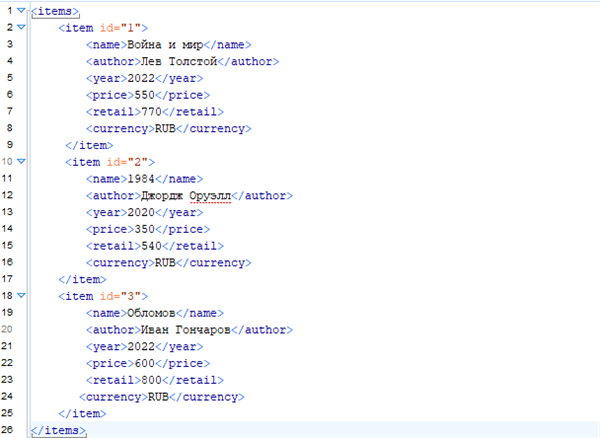Viewport: 600px width, 438px height.
Task: Click the closing </items> tag
Action: click(x=59, y=430)
